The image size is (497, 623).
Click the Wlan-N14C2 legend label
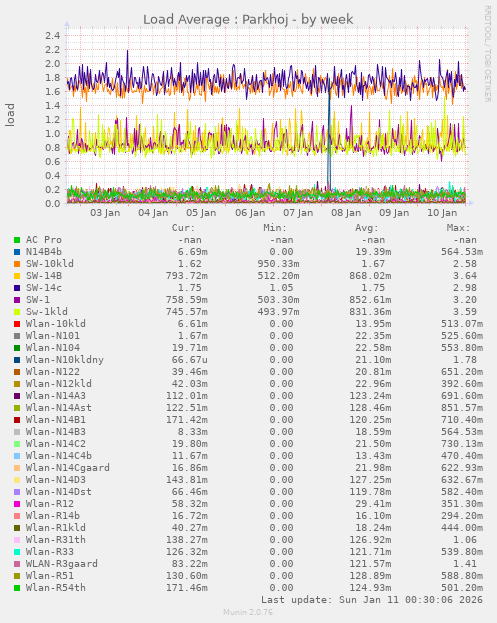[x=56, y=443]
